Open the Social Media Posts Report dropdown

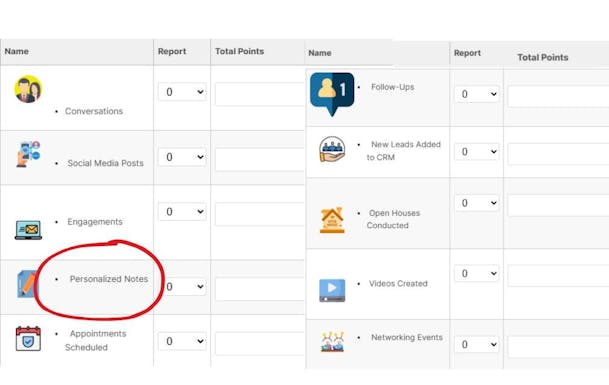(182, 157)
